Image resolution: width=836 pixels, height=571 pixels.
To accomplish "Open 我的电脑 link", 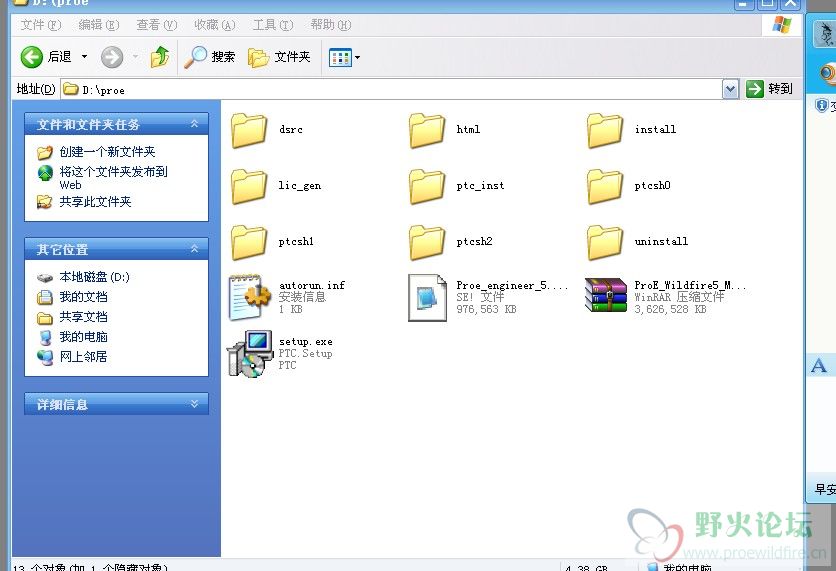I will pos(83,336).
